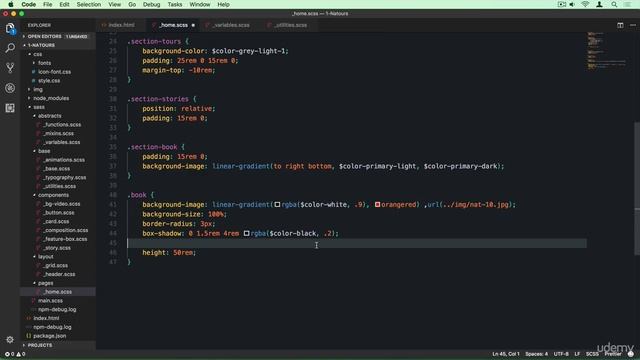Open the Explorer view icon
Viewport: 640px width, 360px height.
10,28
